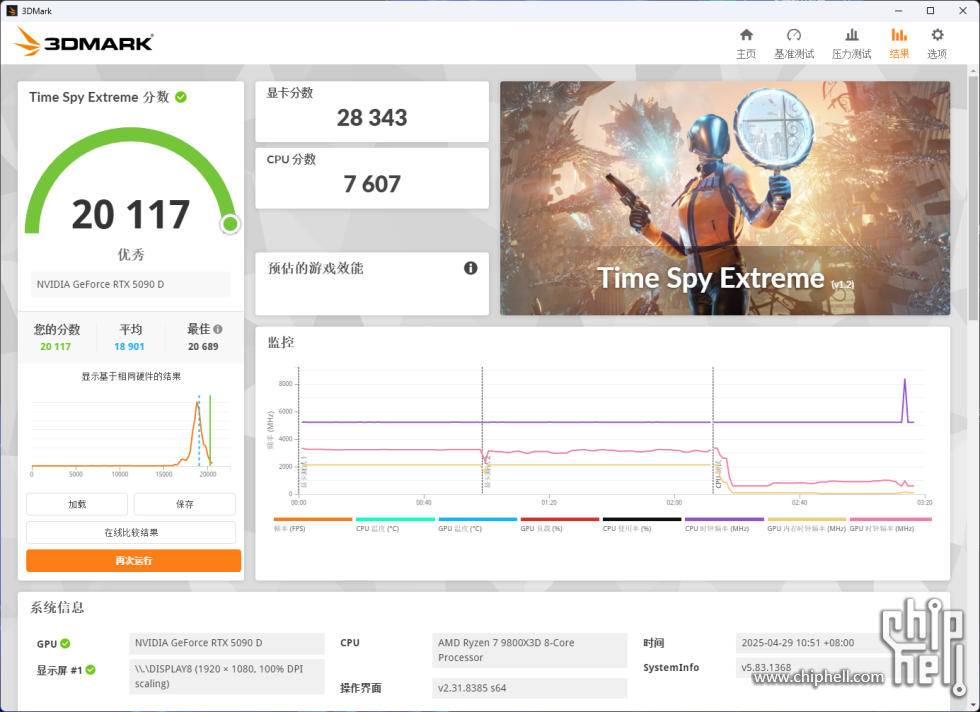Image resolution: width=980 pixels, height=712 pixels.
Task: Open the 基准测试 benchmarks tab
Action: [794, 43]
